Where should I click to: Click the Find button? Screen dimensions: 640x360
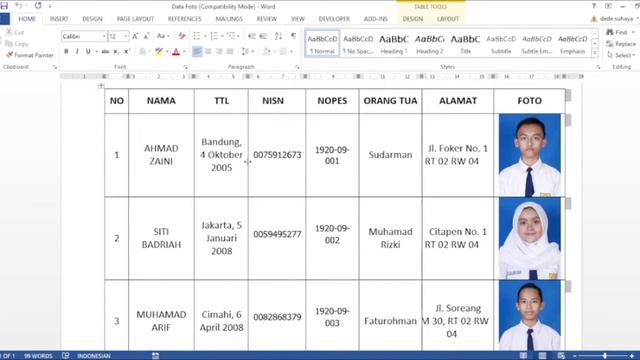coord(620,32)
